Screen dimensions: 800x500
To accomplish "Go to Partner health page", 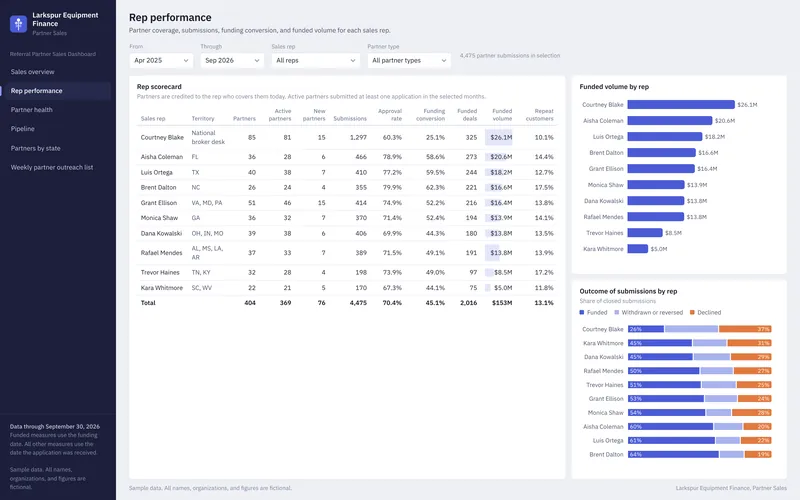I will click(32, 110).
